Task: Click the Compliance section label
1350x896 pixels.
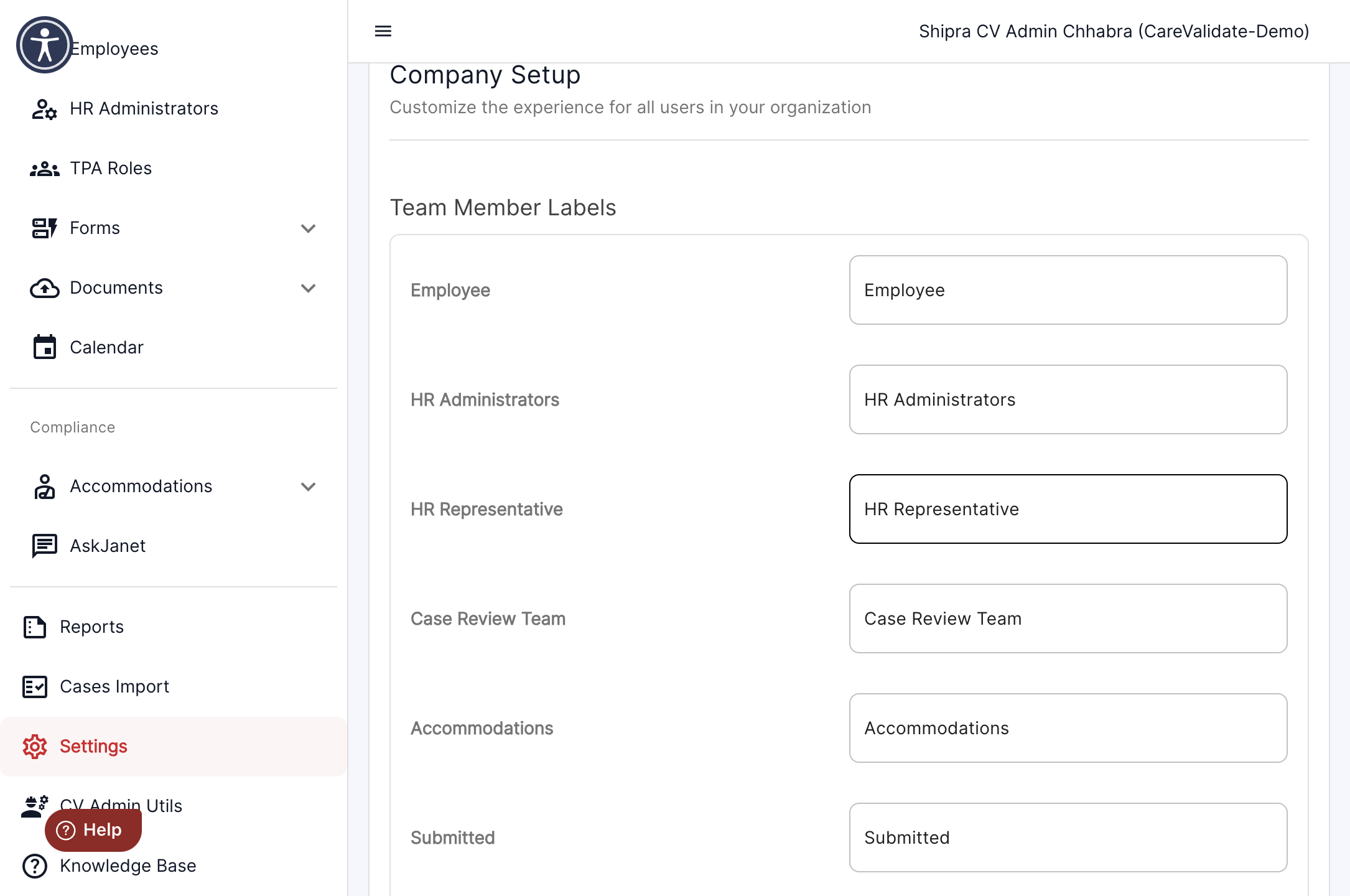Action: 73,427
